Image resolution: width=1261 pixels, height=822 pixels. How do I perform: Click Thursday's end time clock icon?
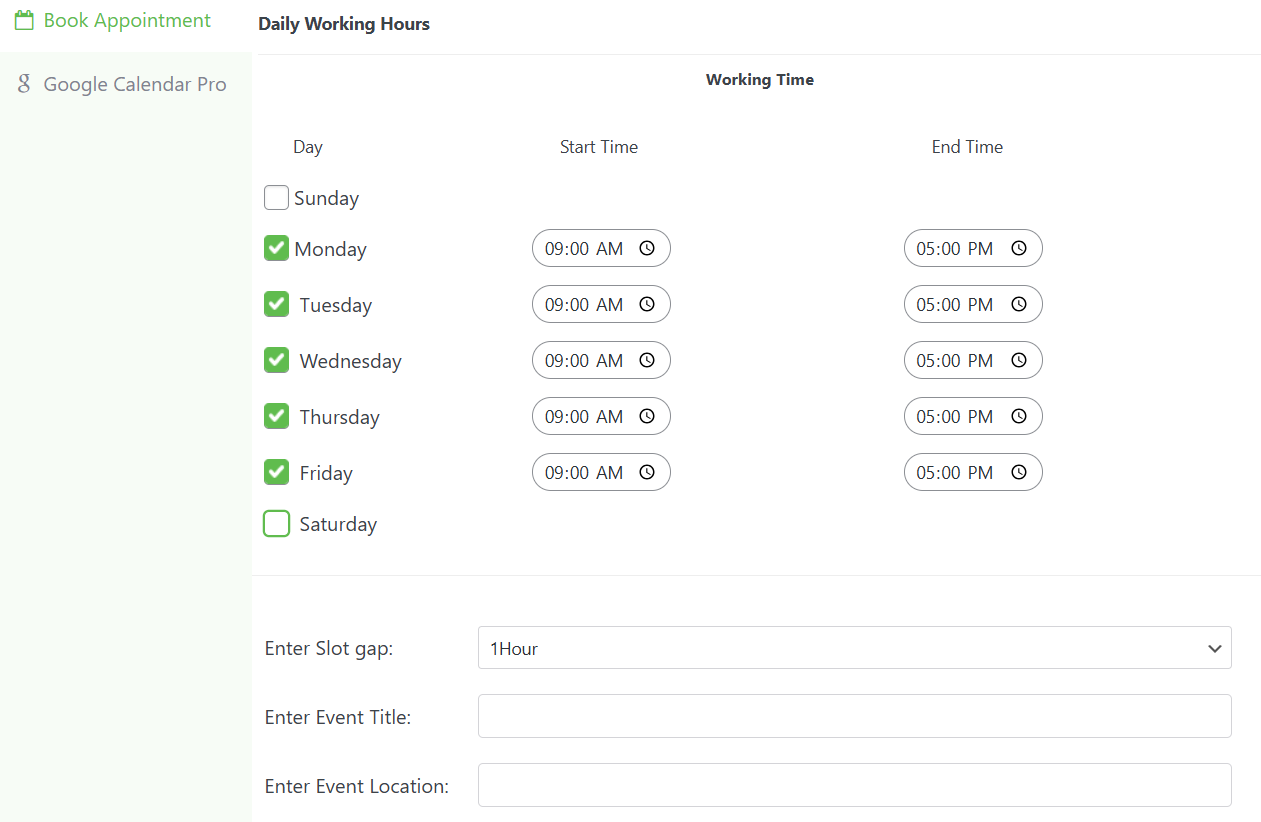(1019, 416)
